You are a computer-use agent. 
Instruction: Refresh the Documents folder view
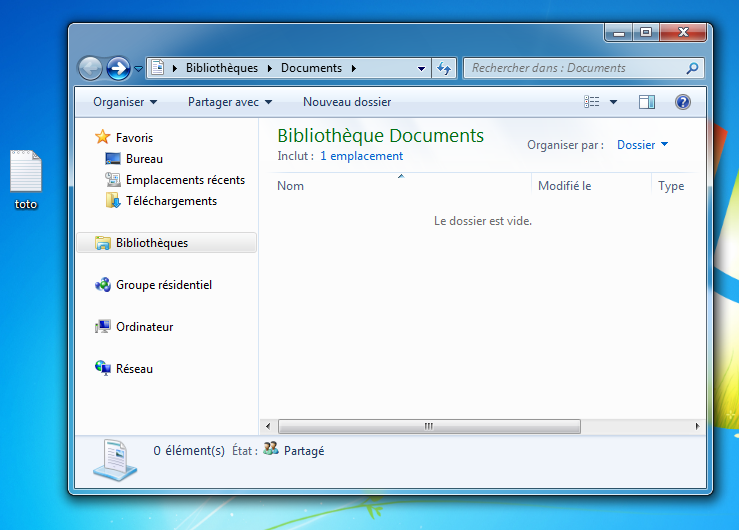pos(444,68)
